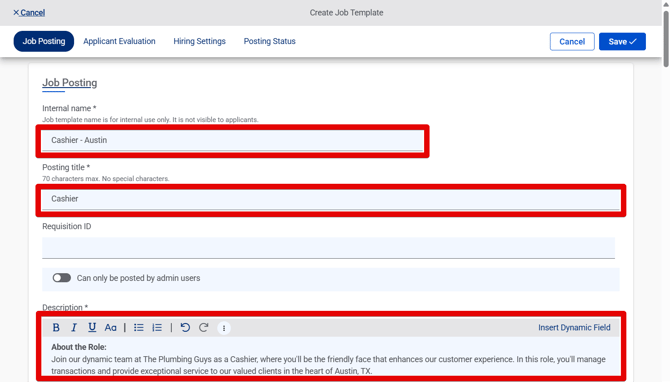670x383 pixels.
Task: Undo last edit in description
Action: [x=185, y=328]
